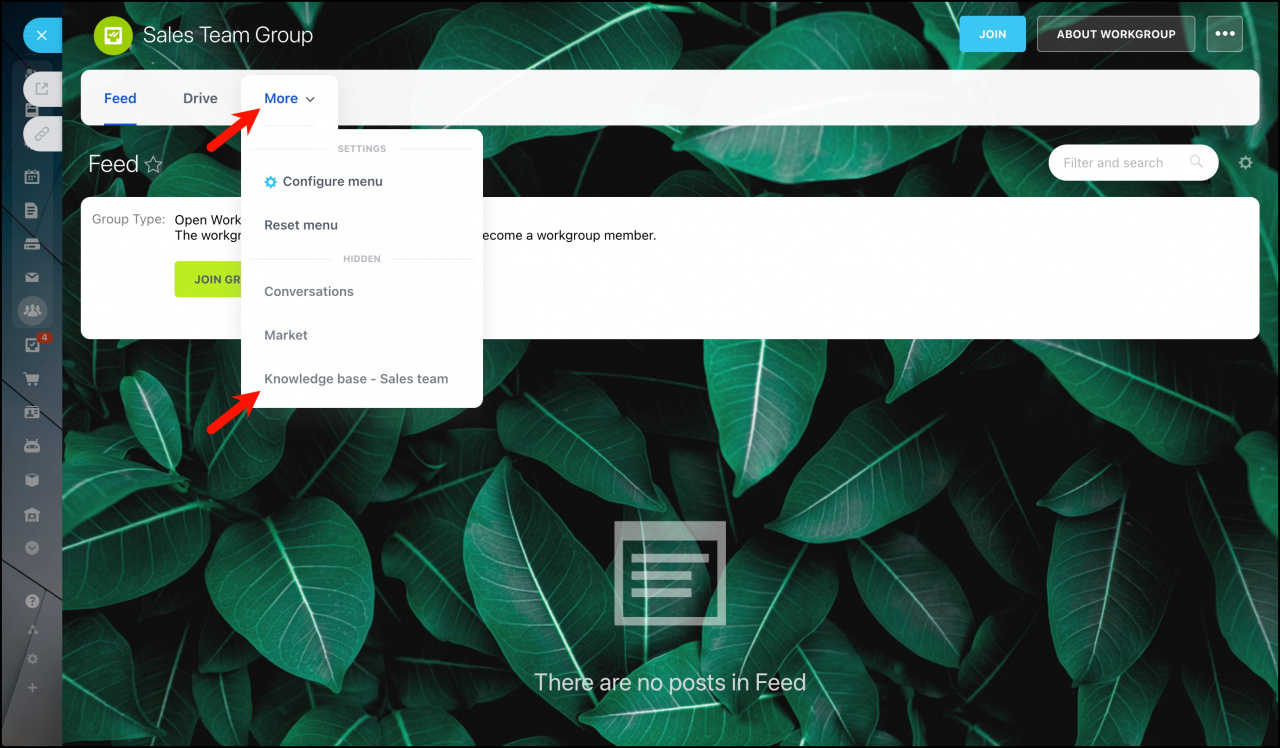Open contact card icon in sidebar

tap(32, 412)
